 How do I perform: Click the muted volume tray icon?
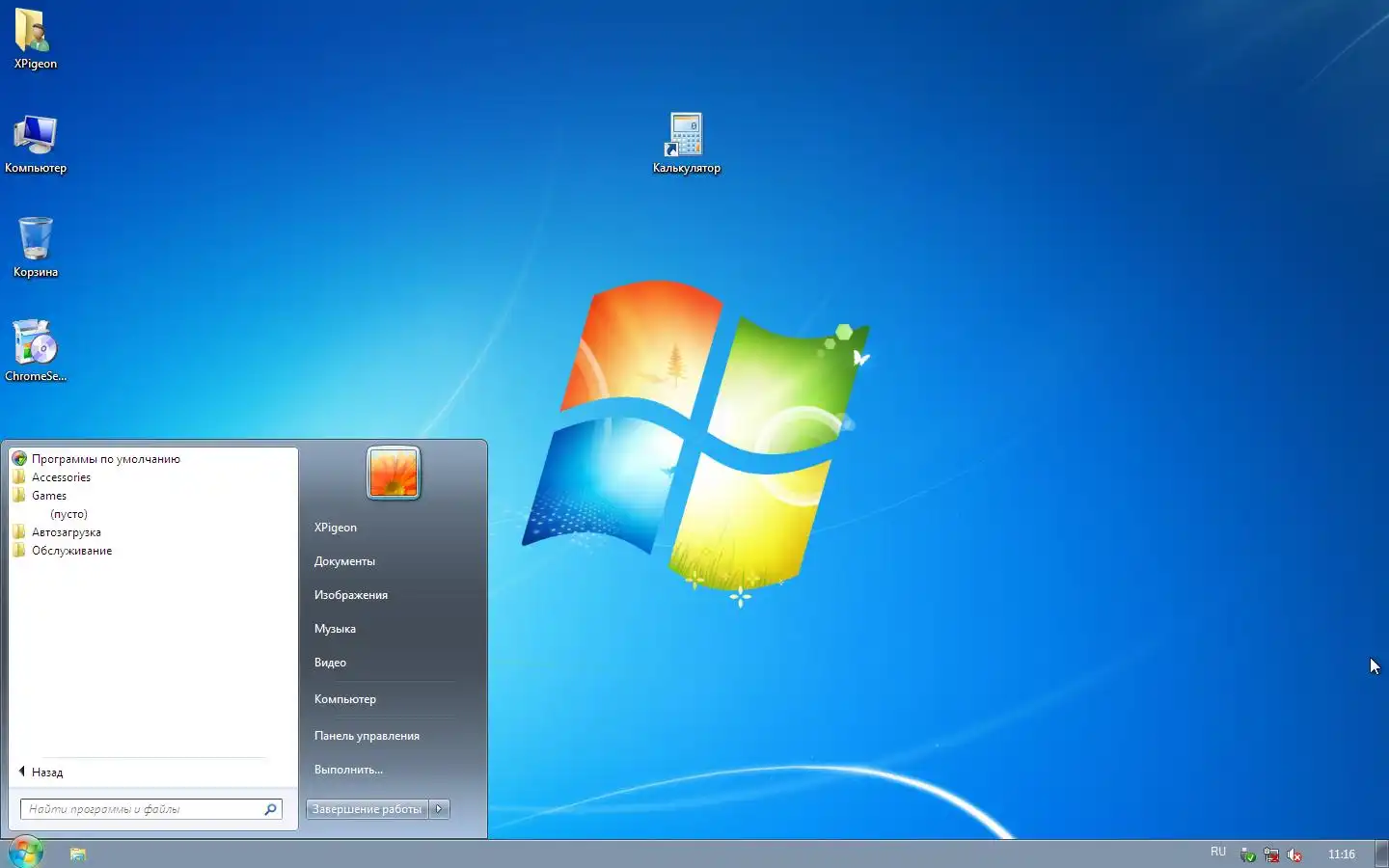(x=1294, y=854)
